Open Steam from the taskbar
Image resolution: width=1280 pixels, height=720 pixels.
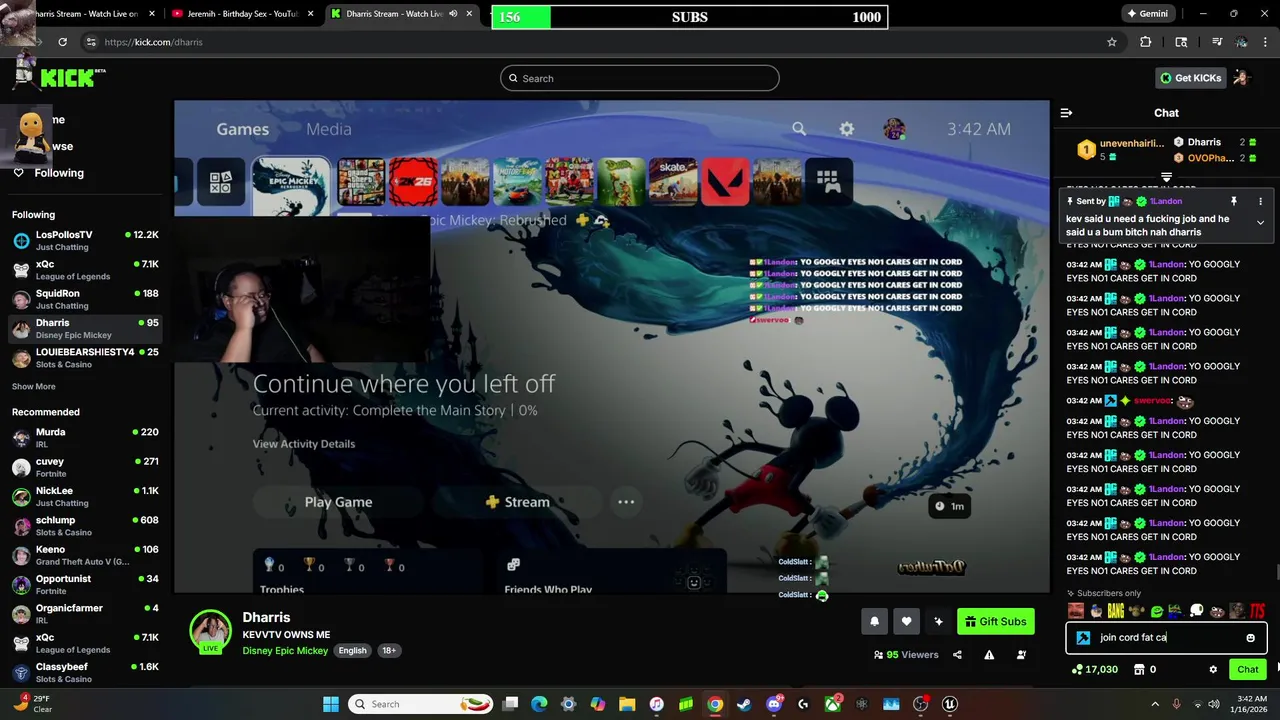[x=744, y=704]
